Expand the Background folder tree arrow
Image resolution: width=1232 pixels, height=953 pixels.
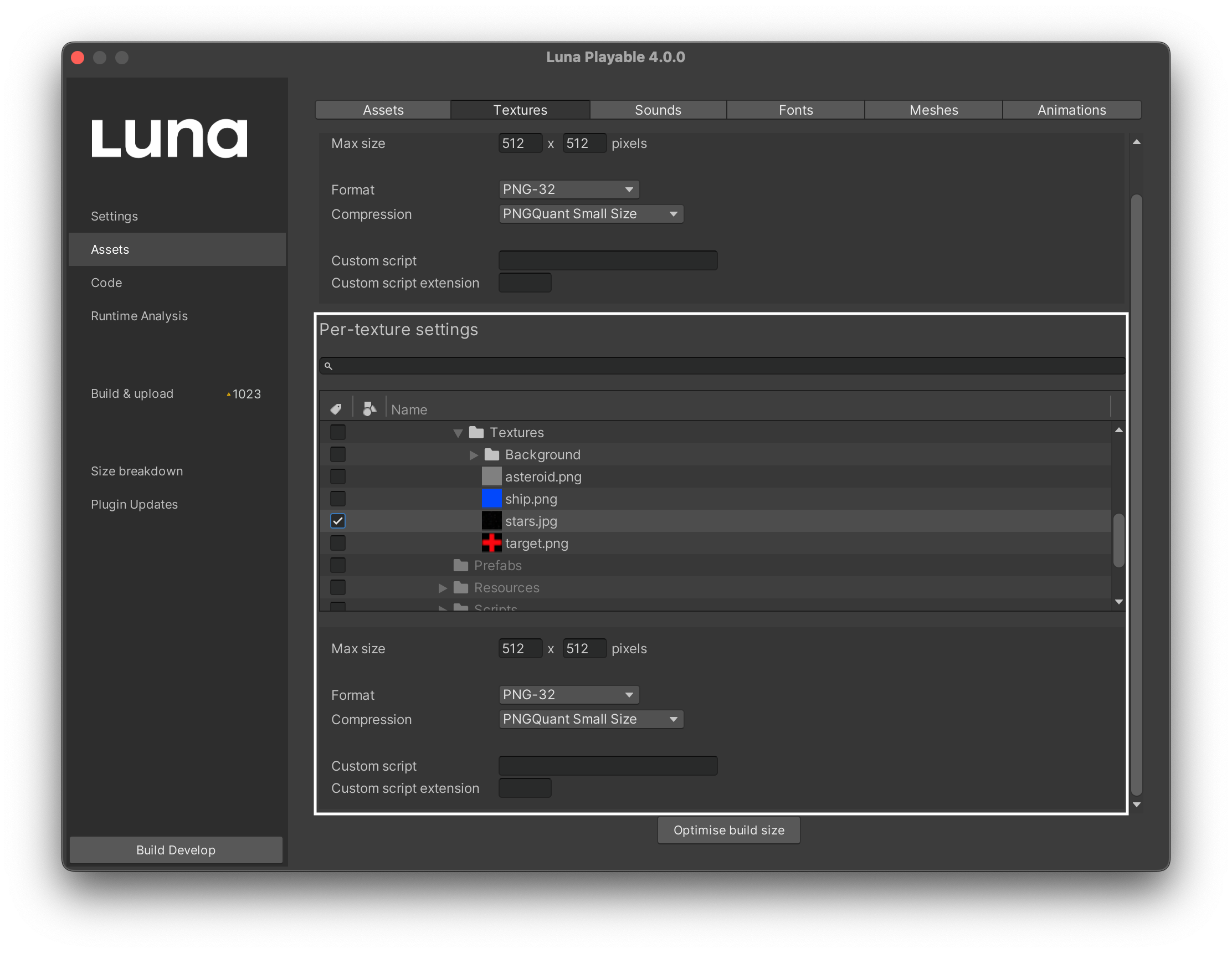474,455
